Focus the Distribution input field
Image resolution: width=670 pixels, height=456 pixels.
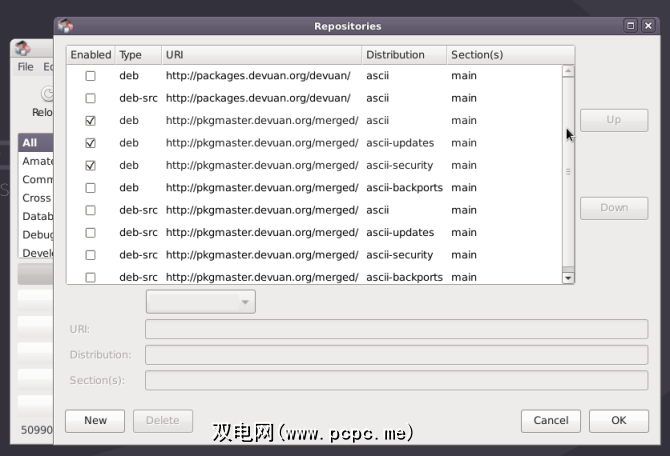coord(397,355)
